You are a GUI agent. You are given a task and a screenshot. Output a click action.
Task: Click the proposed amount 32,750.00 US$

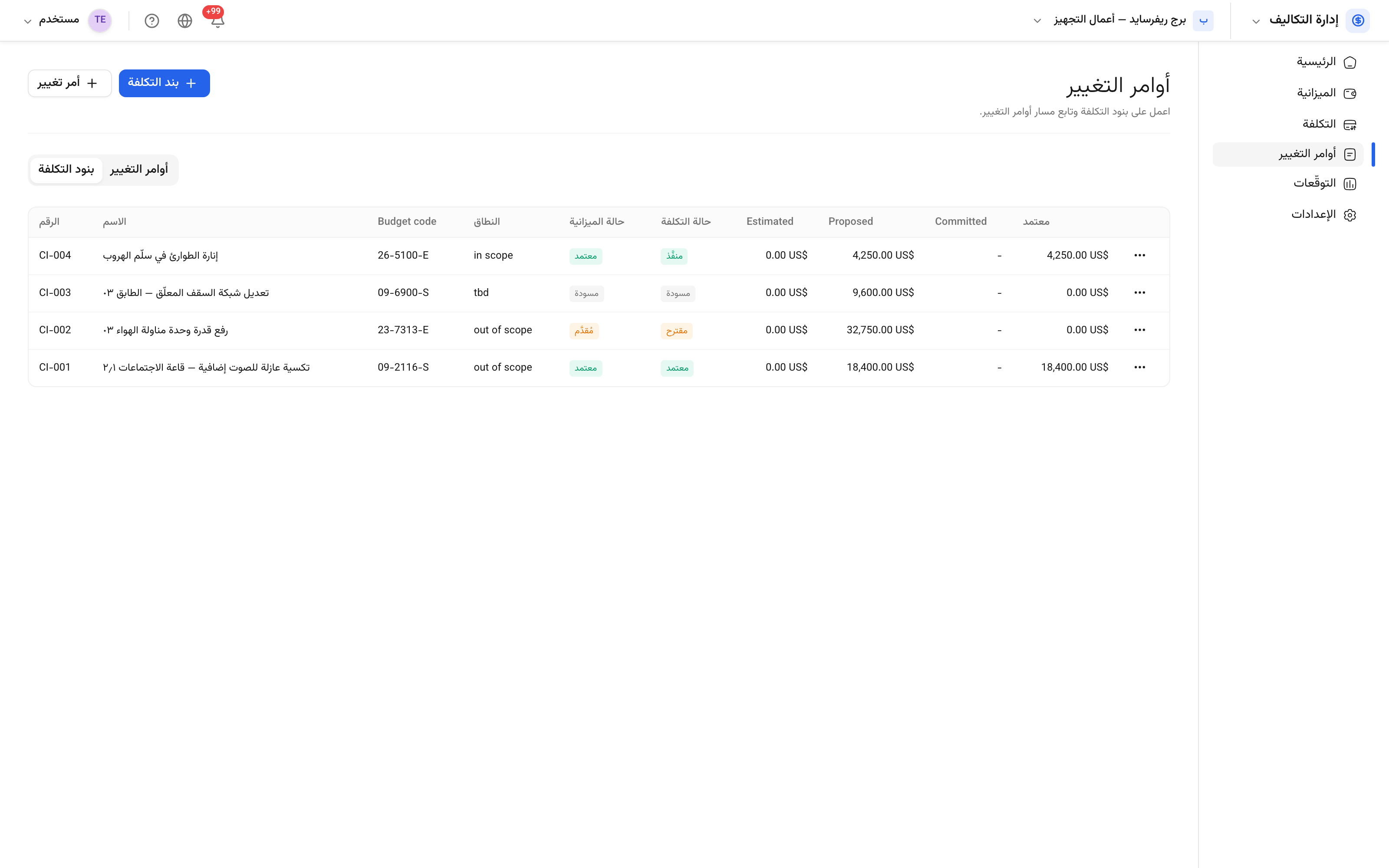coord(880,330)
